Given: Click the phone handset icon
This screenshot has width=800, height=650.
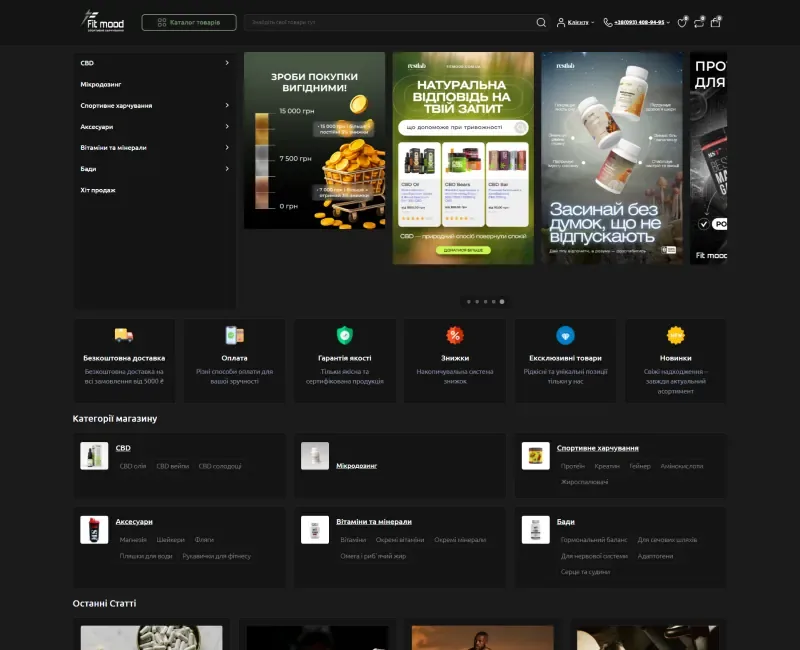Looking at the screenshot, I should point(608,22).
